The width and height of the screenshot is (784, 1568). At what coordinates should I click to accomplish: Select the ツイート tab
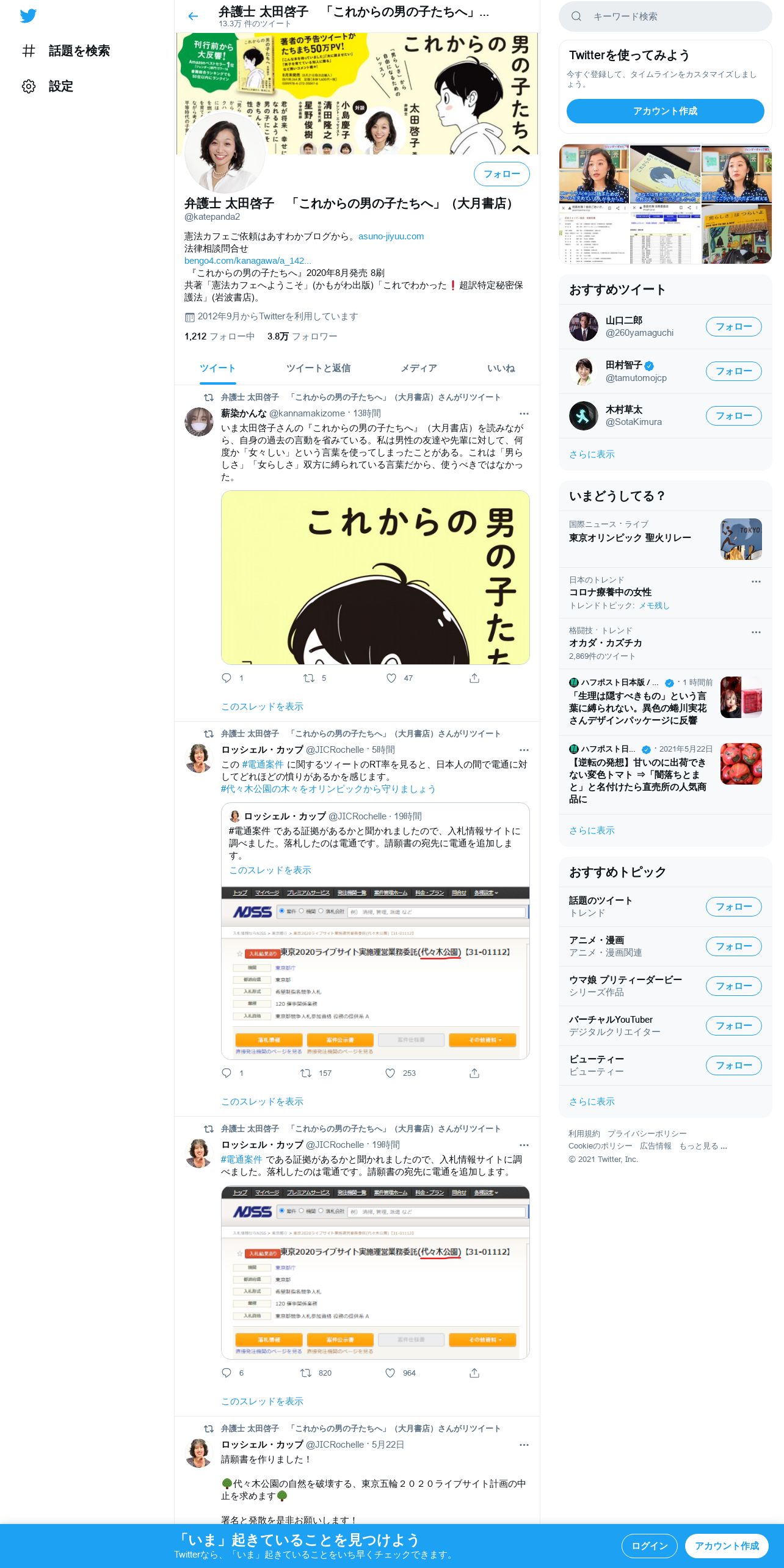217,368
